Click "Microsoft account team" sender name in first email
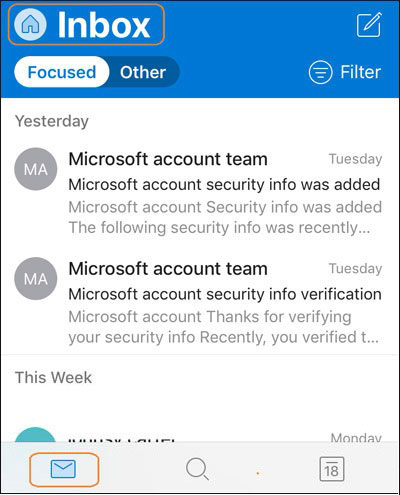Viewport: 400px width, 495px height. [168, 159]
